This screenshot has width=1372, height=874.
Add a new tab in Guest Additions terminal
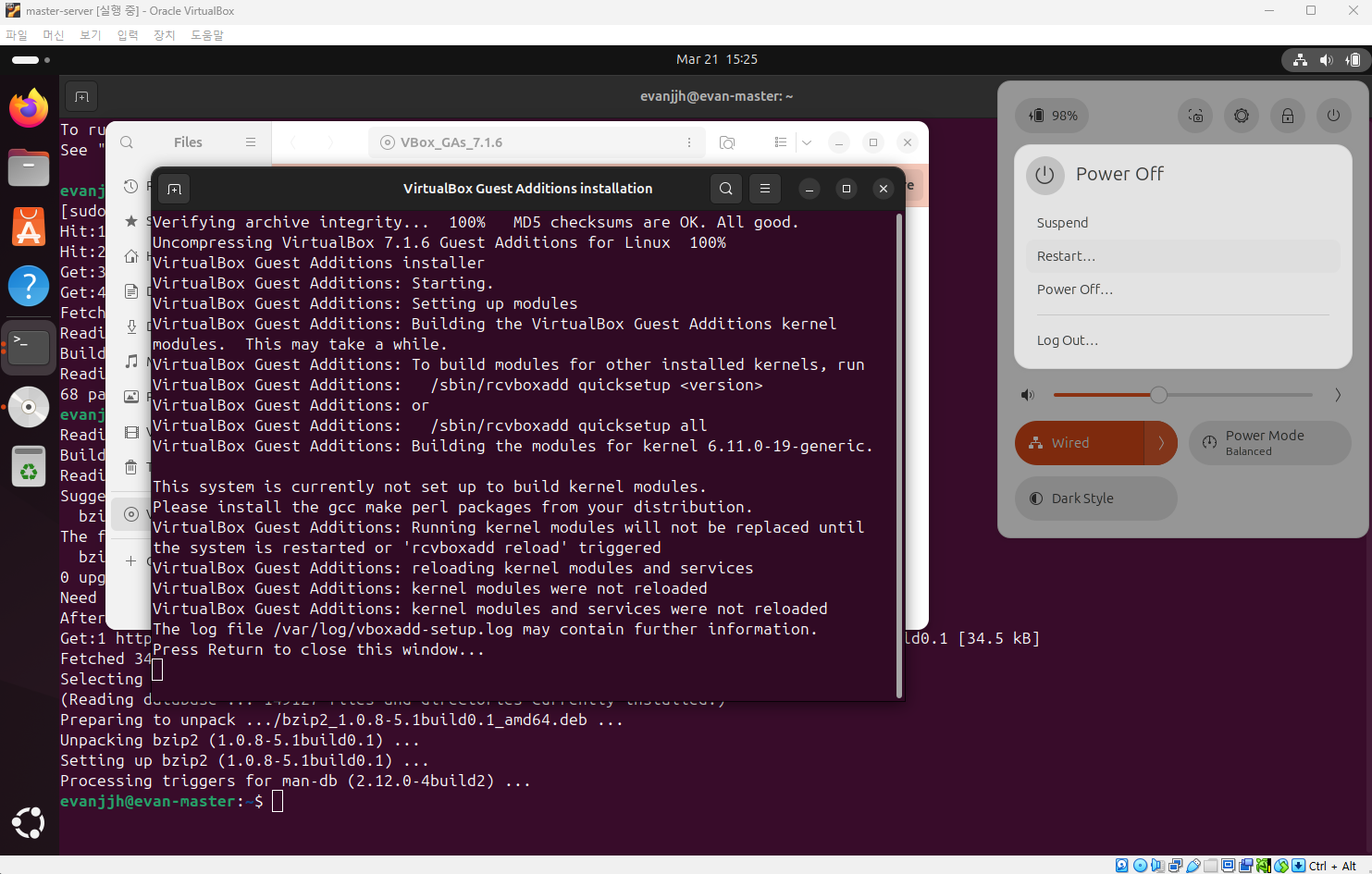[x=174, y=189]
